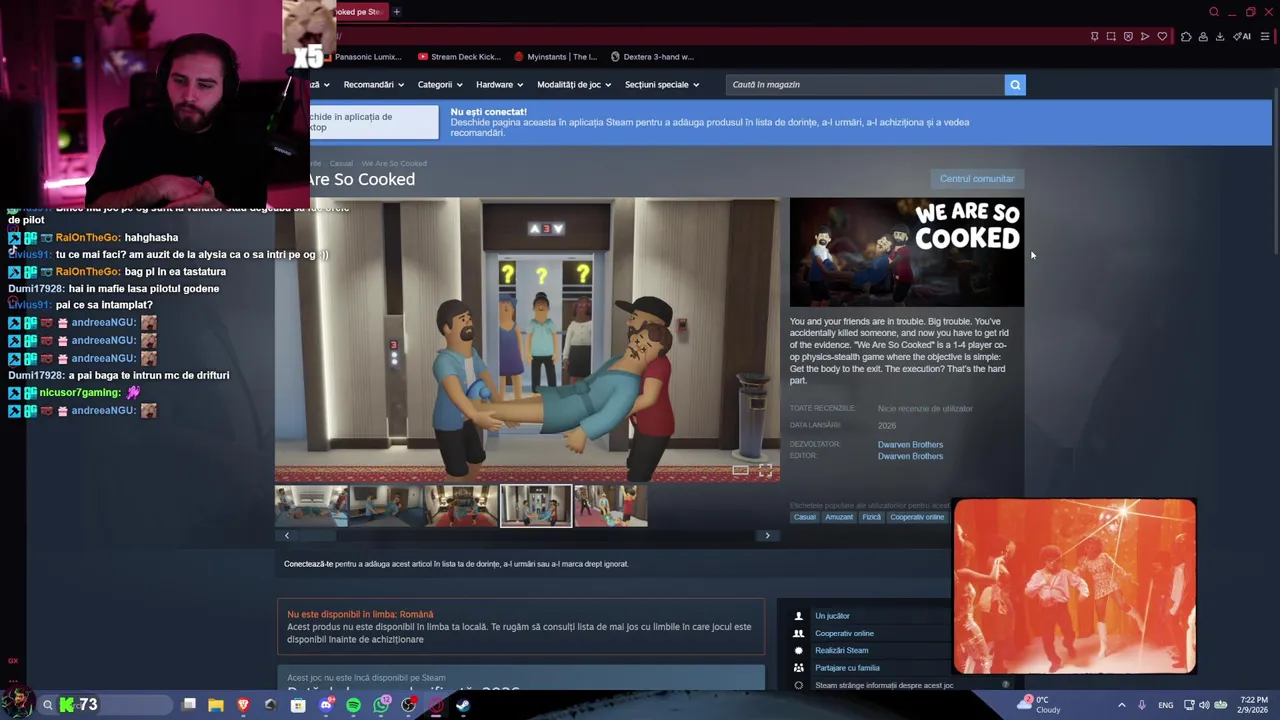Click the Casual breadcrumb link
This screenshot has height=720, width=1280.
[341, 163]
